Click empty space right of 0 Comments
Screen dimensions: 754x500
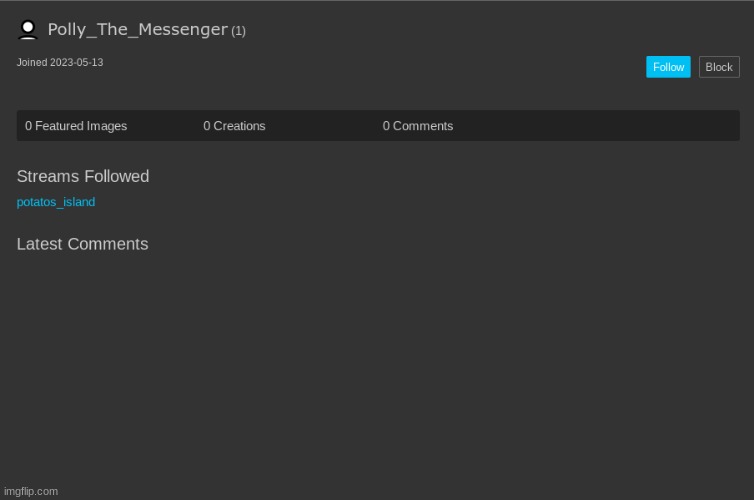click(600, 126)
